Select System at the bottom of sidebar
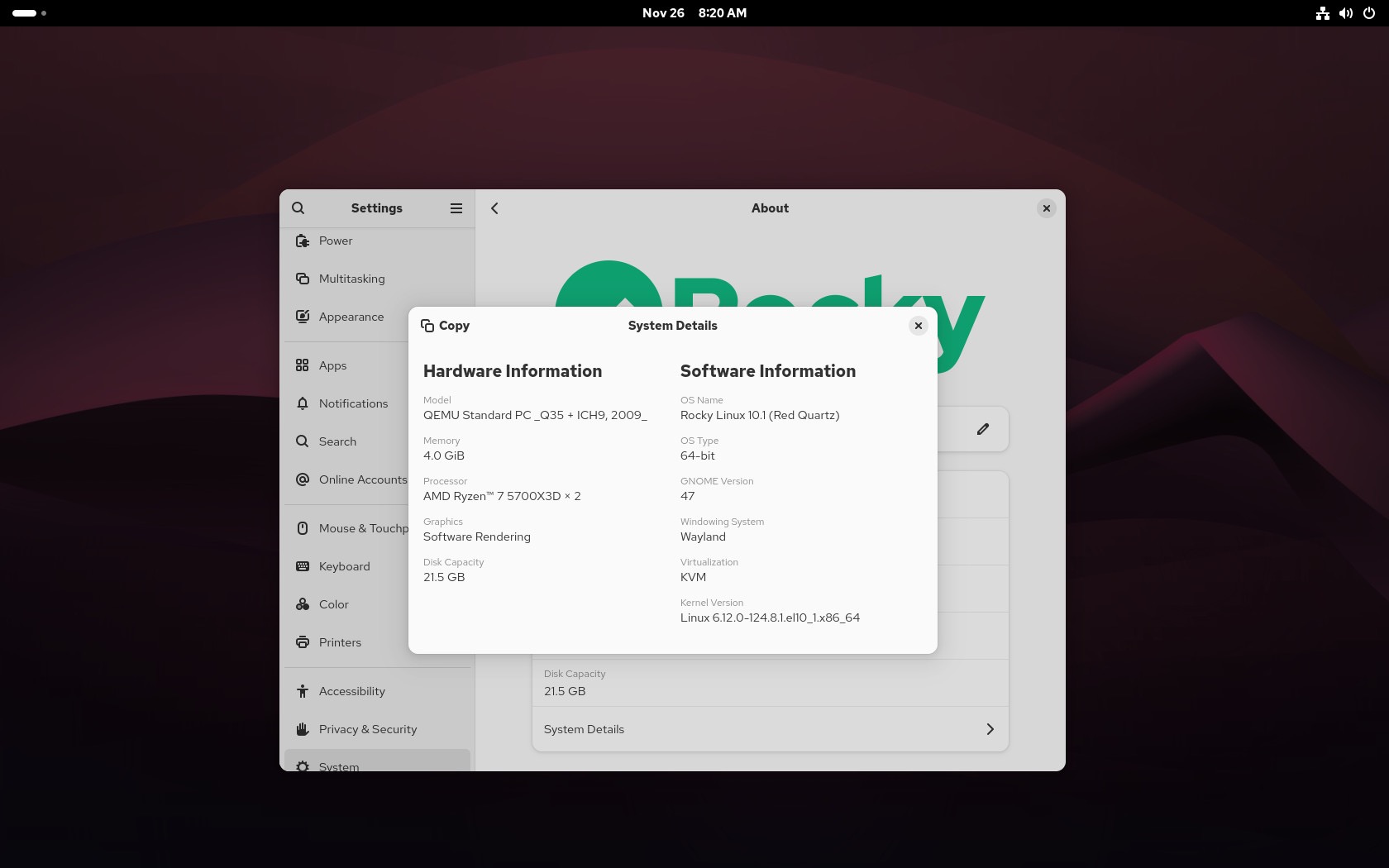This screenshot has width=1389, height=868. (x=339, y=767)
